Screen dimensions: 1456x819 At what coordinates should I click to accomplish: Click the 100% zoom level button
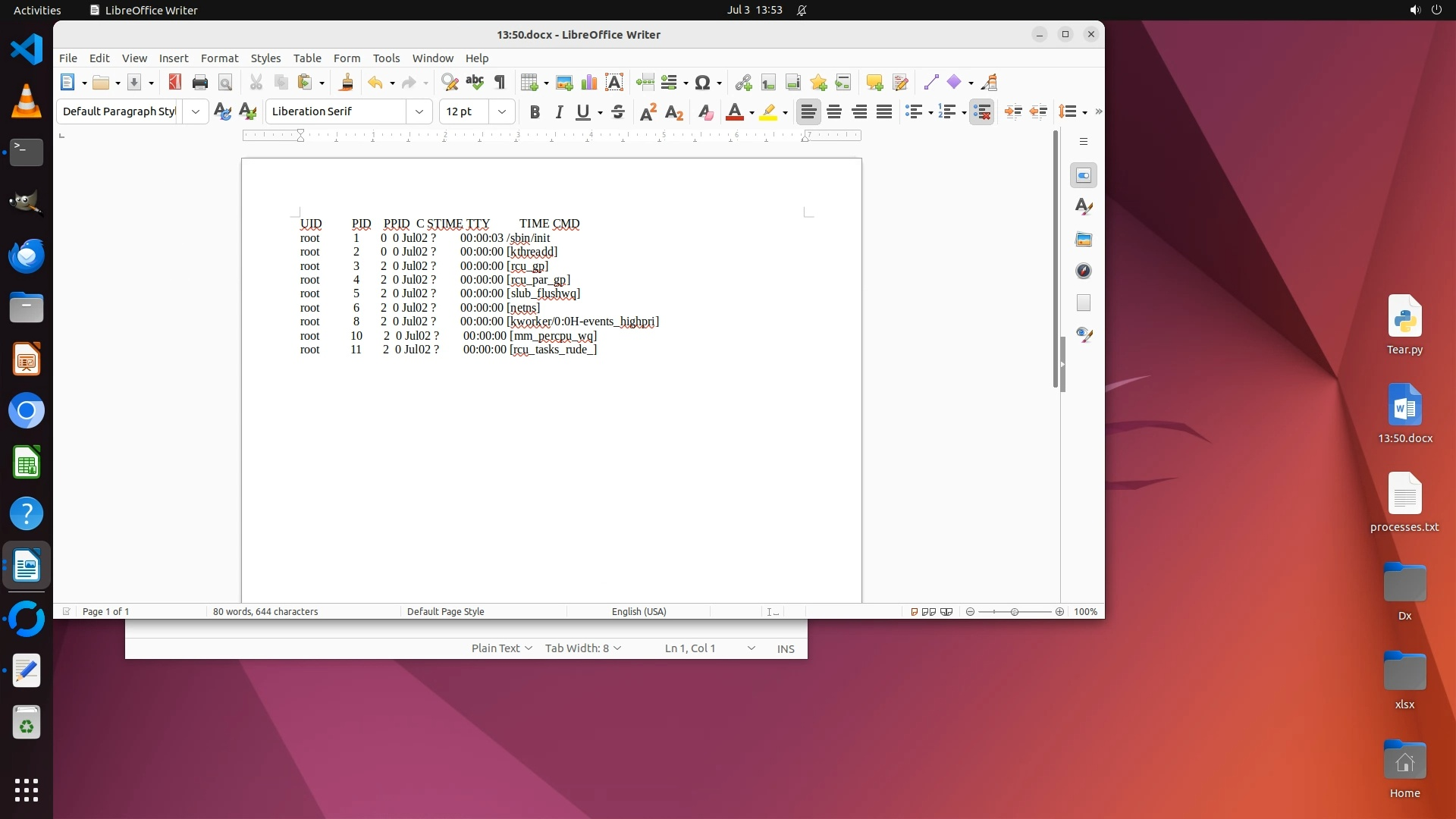point(1085,612)
